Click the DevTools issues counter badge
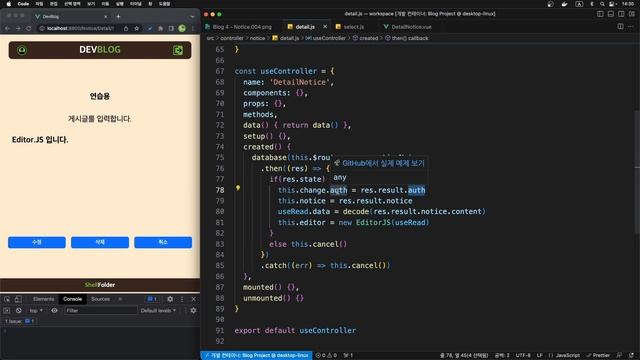Image resolution: width=640 pixels, height=360 pixels. (x=152, y=299)
